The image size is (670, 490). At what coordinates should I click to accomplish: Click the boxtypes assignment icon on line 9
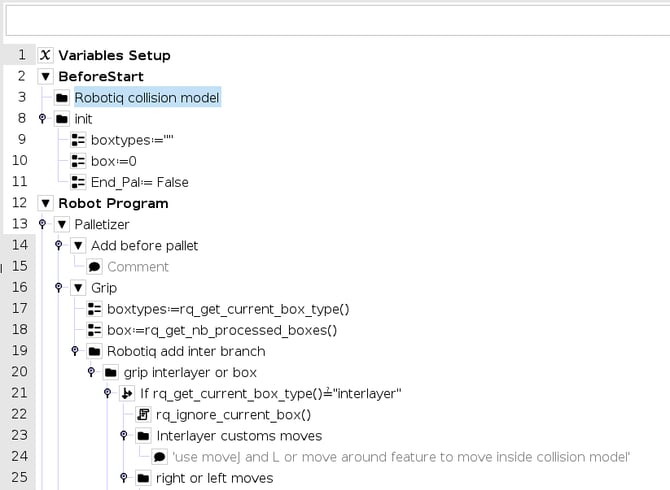tap(78, 140)
